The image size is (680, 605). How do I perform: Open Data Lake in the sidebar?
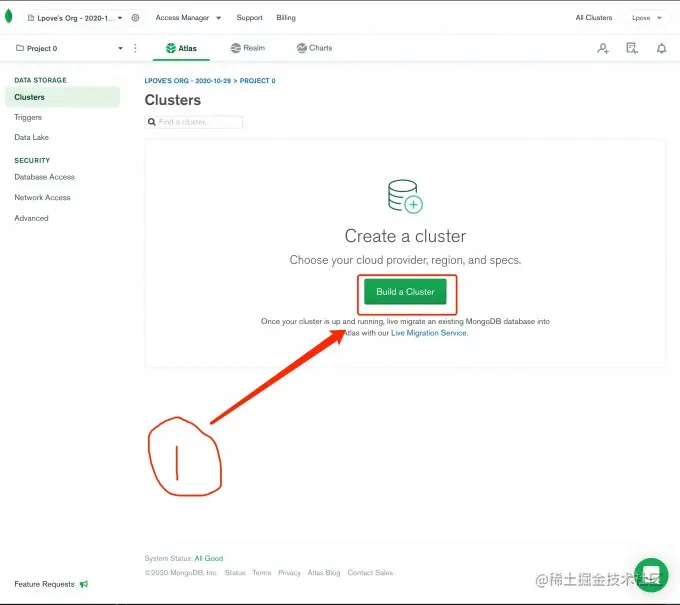tap(31, 137)
